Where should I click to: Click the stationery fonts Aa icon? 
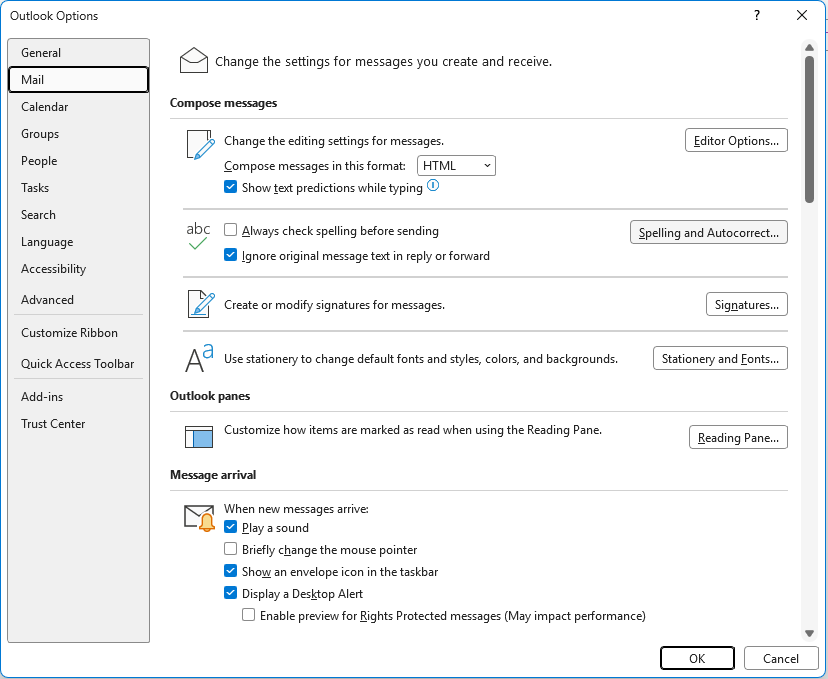pos(199,358)
